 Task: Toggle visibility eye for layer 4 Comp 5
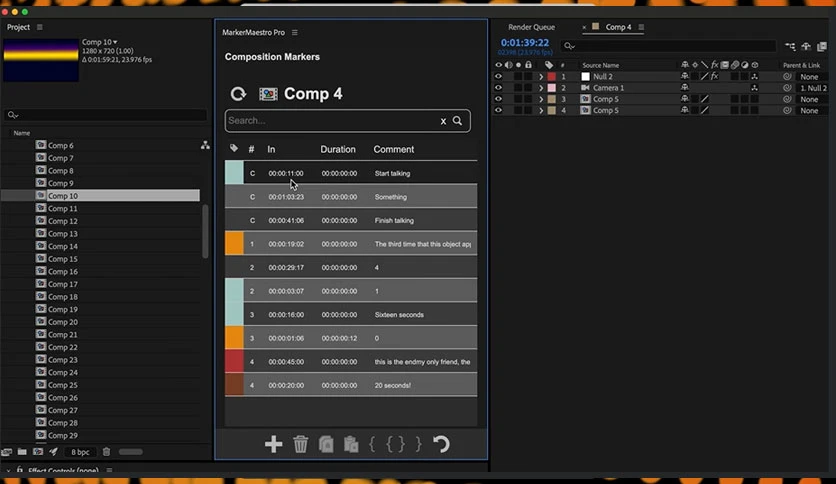(x=498, y=110)
